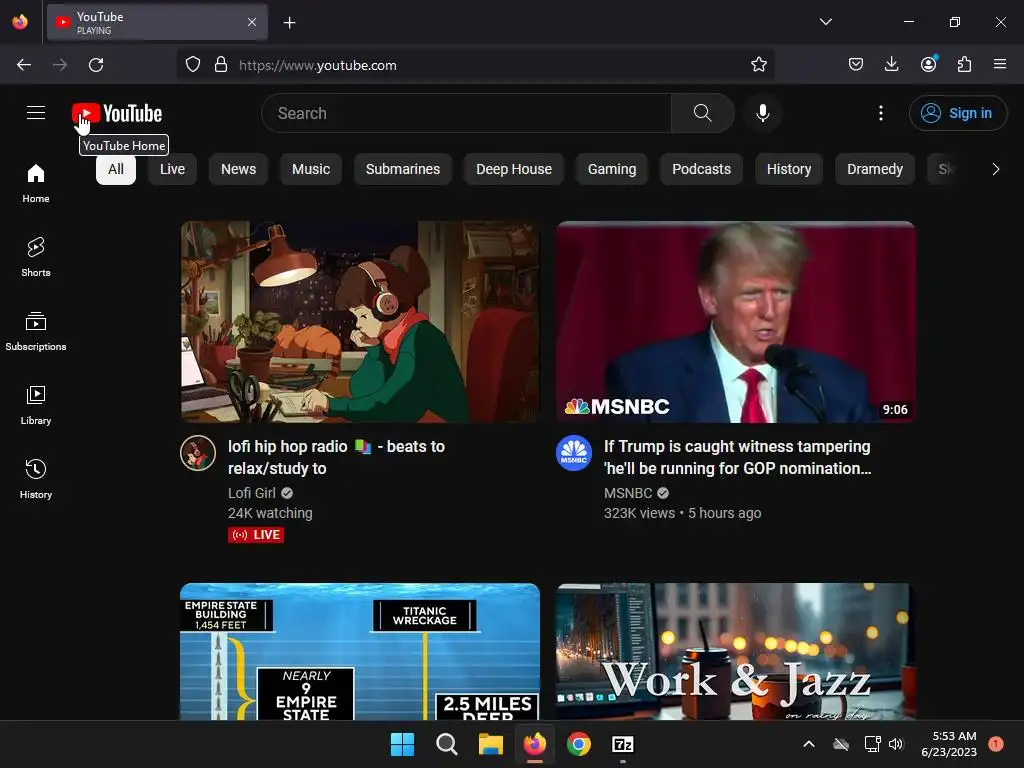
Task: Go back with browser back arrow
Action: (x=24, y=65)
